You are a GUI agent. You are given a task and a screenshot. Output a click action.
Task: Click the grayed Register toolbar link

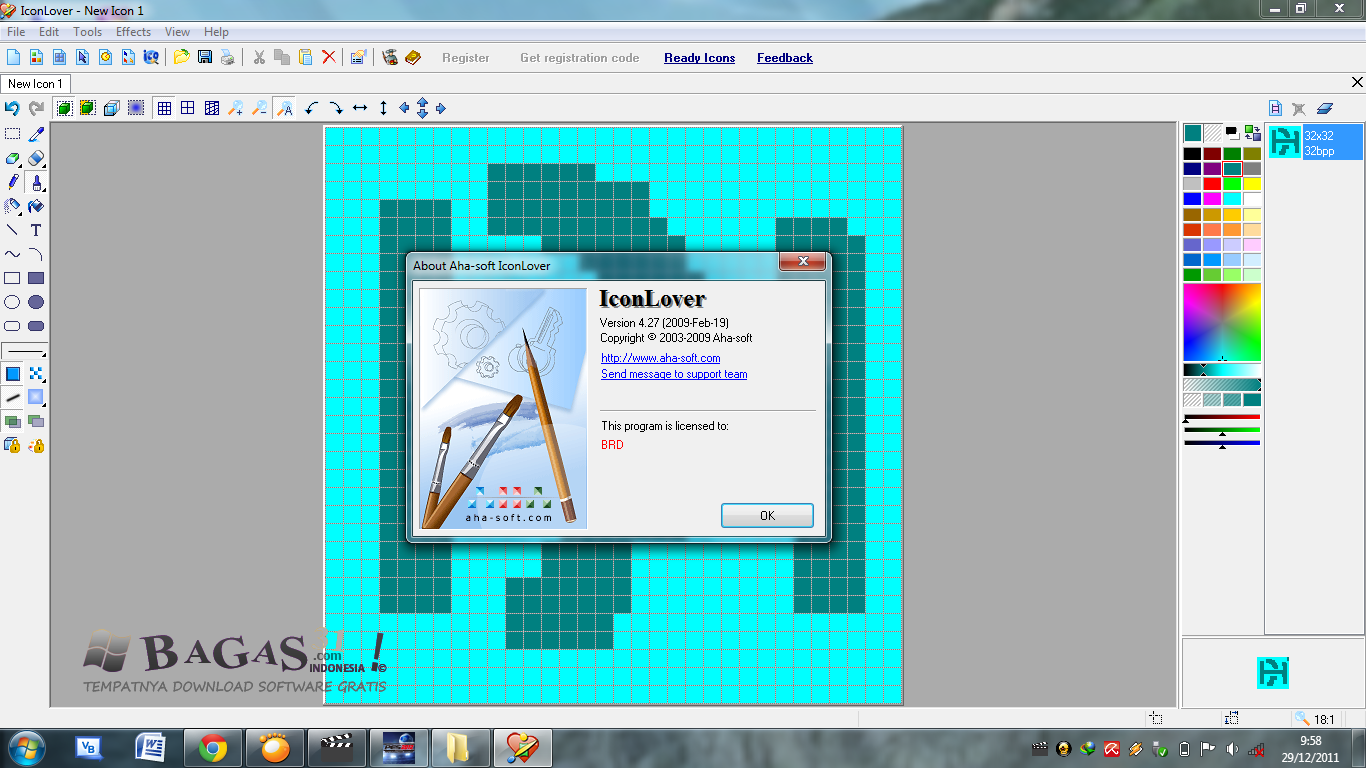point(466,58)
